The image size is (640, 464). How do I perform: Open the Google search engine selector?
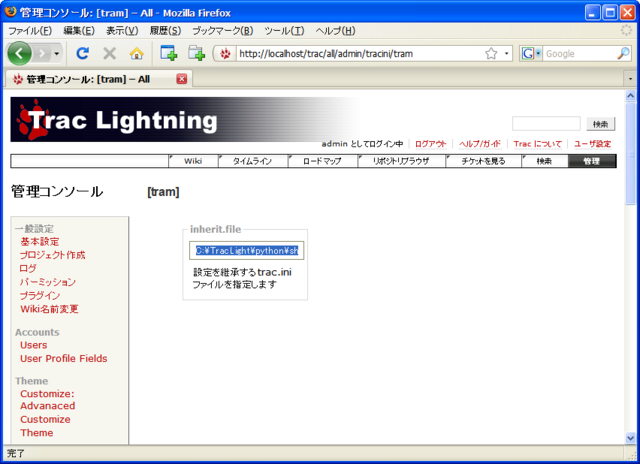pyautogui.click(x=531, y=53)
